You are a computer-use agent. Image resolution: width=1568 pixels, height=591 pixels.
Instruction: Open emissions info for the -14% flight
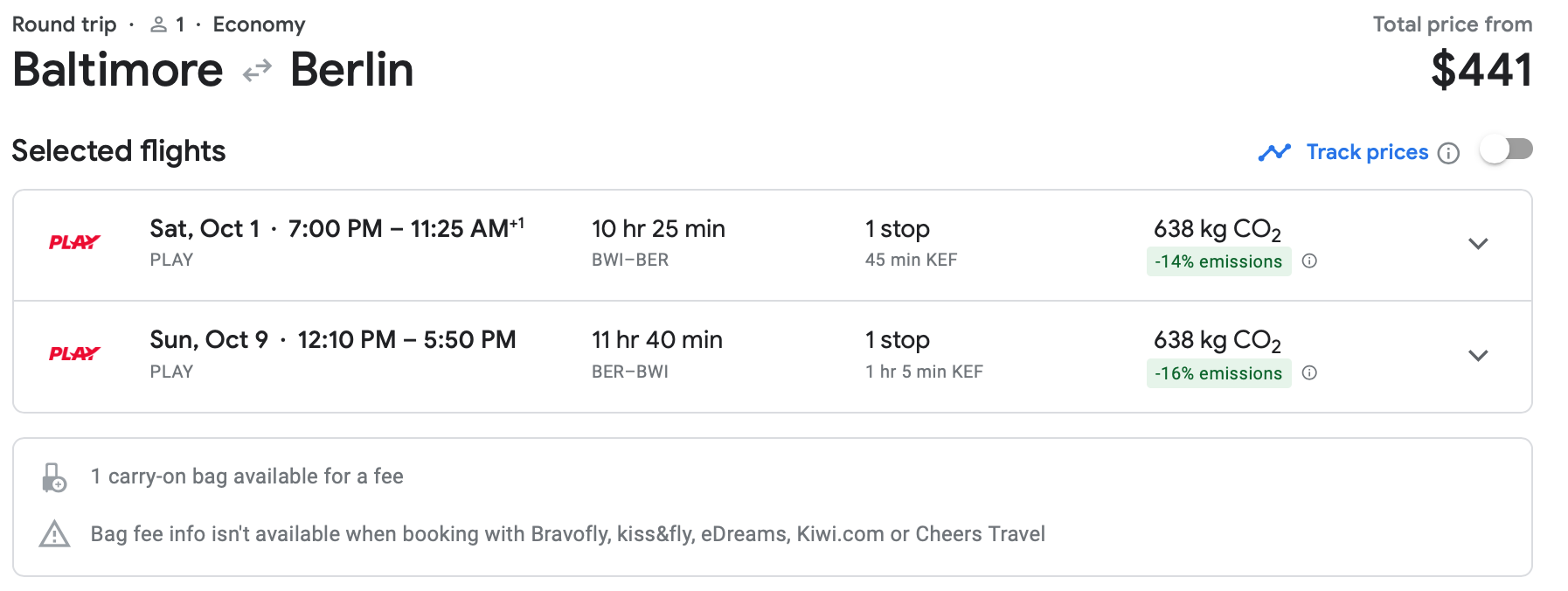[1309, 261]
